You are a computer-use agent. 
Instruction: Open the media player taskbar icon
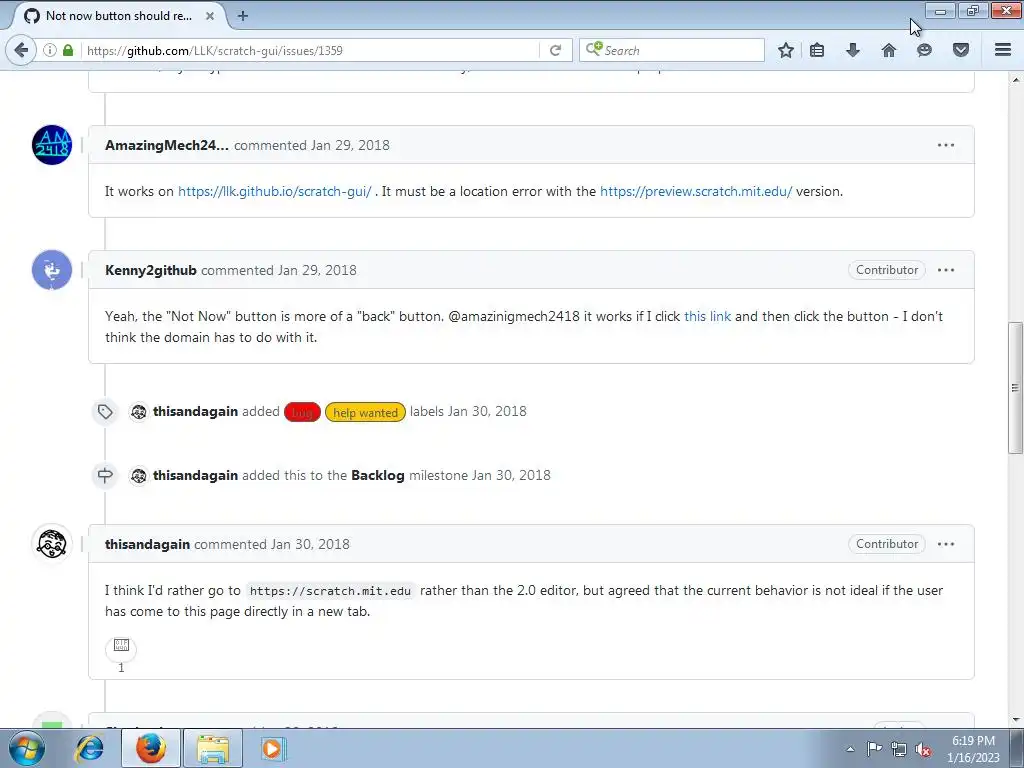click(272, 748)
